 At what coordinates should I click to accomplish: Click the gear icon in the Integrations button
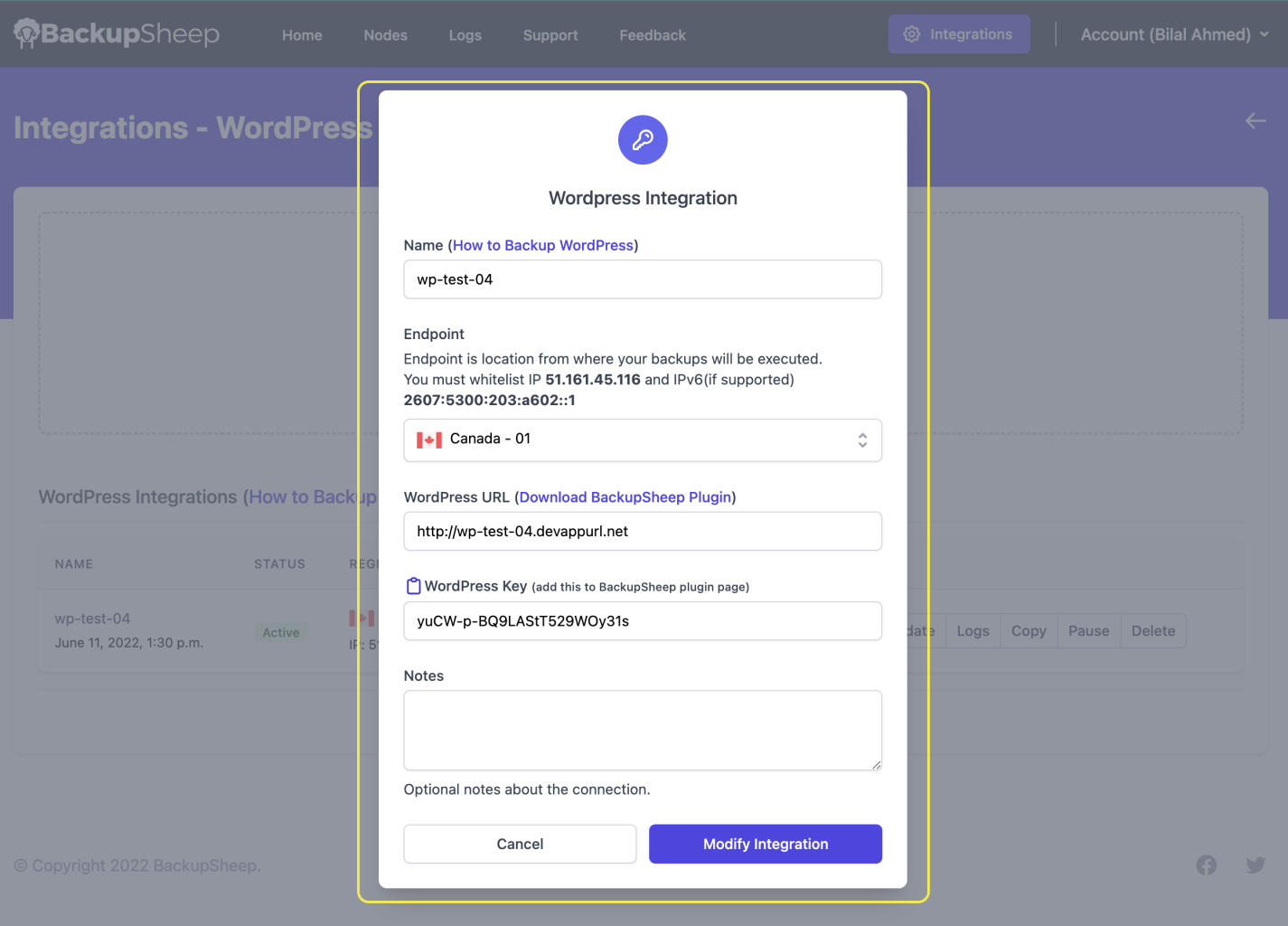[x=912, y=34]
